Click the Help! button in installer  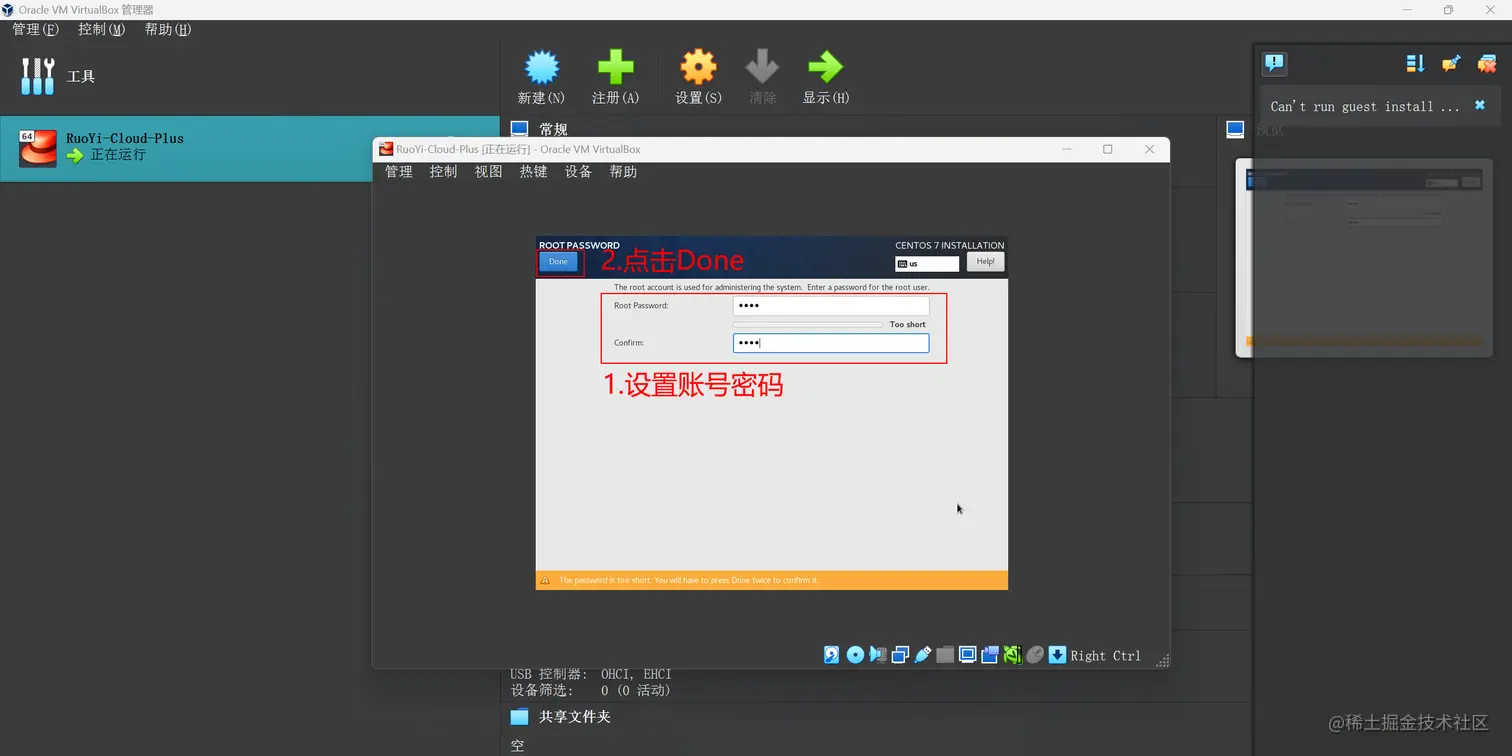[985, 262]
